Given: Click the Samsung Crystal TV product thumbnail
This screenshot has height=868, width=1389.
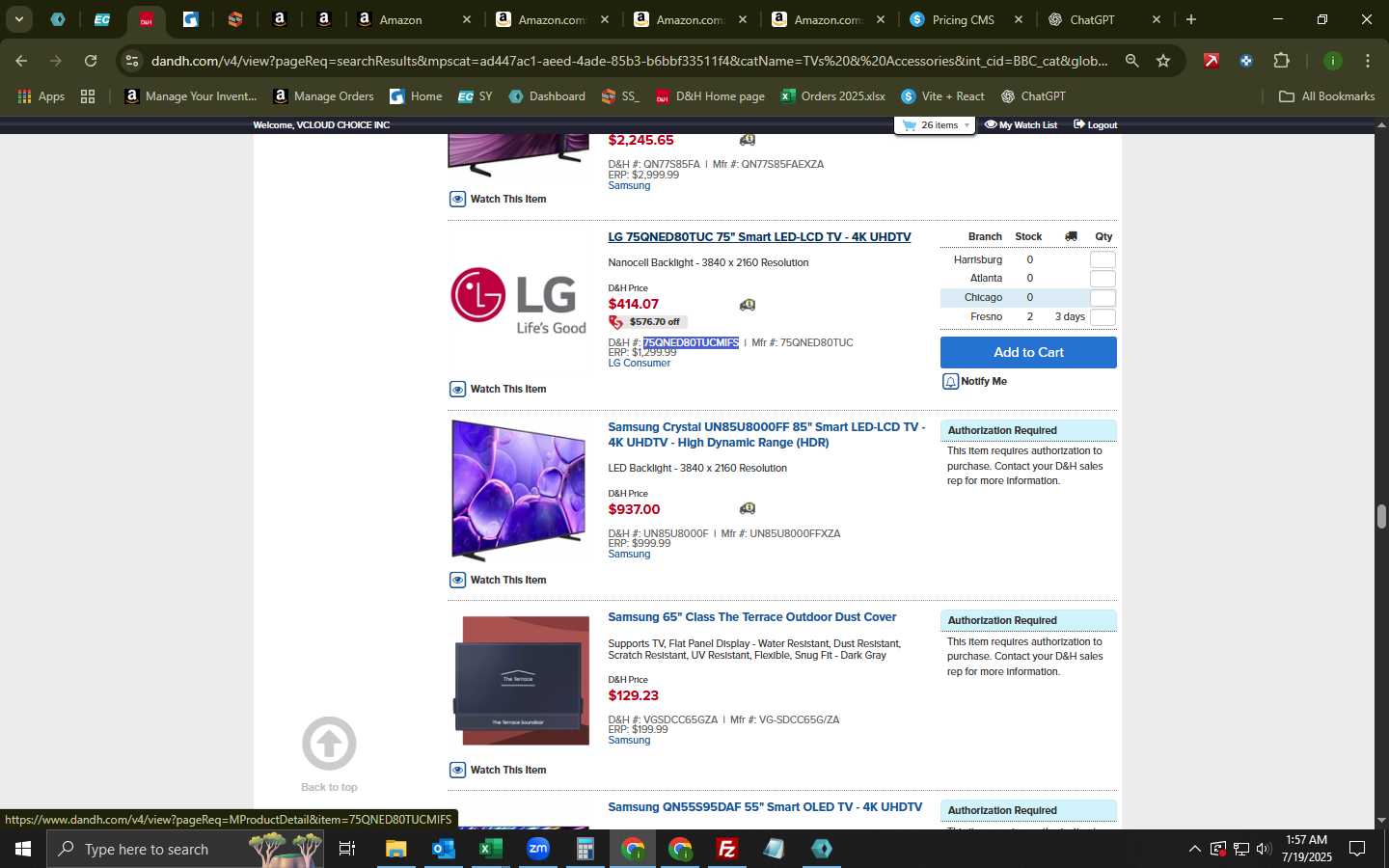Looking at the screenshot, I should tap(519, 490).
